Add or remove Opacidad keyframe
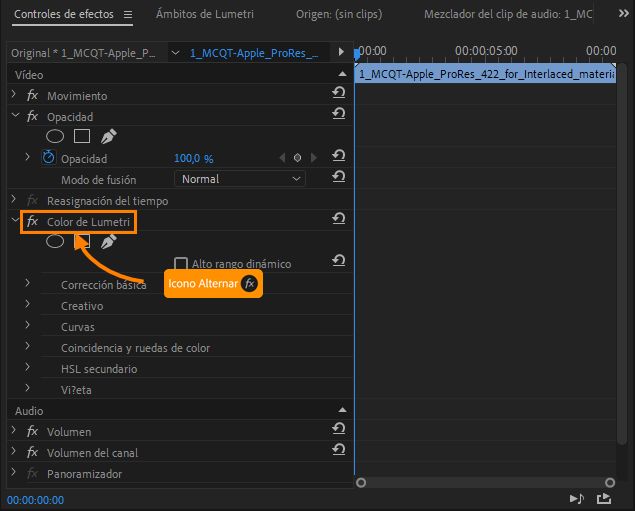 [x=297, y=158]
